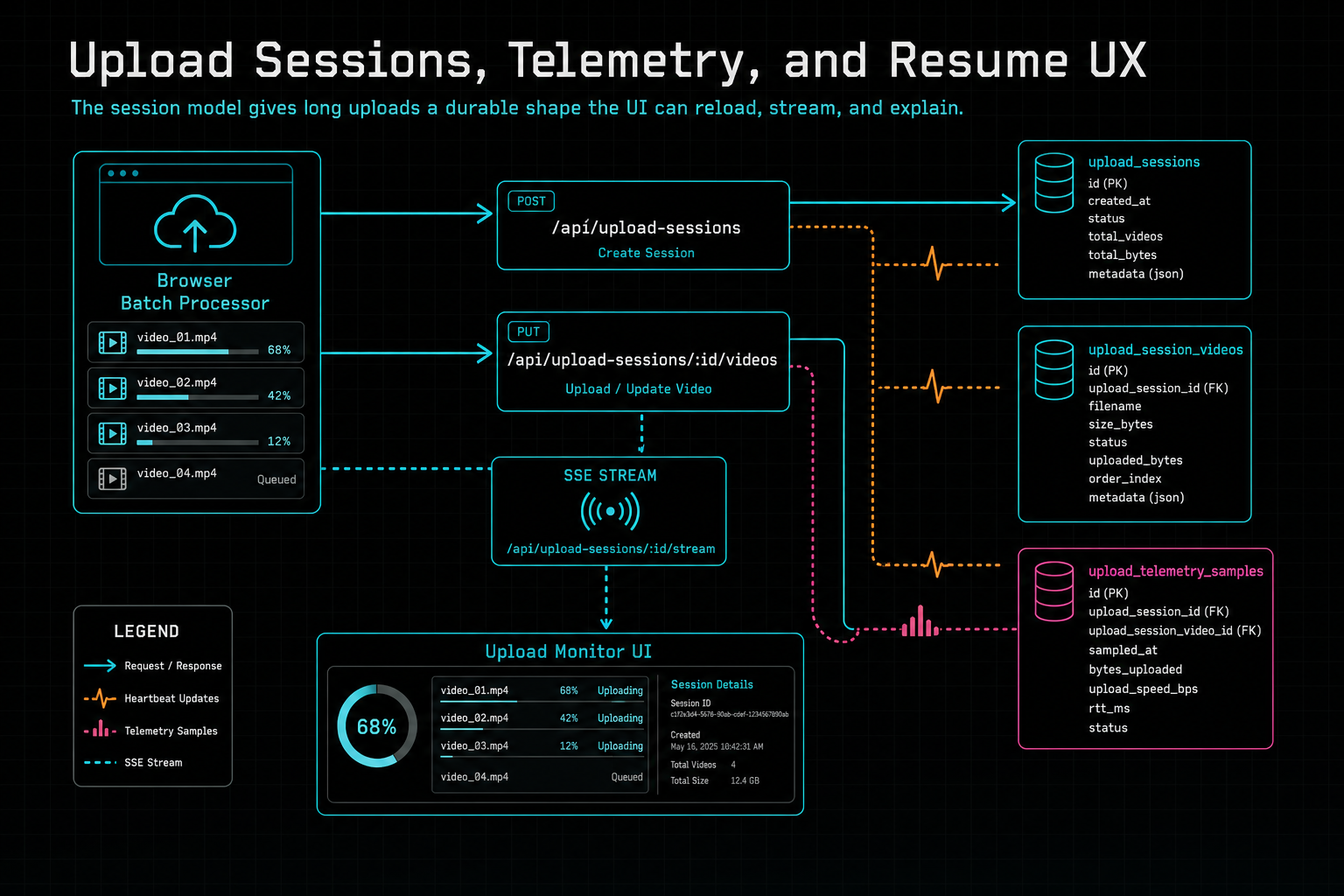Click the /api/upload-sessions/:id/stream endpoint path
The width and height of the screenshot is (1344, 896).
point(611,549)
